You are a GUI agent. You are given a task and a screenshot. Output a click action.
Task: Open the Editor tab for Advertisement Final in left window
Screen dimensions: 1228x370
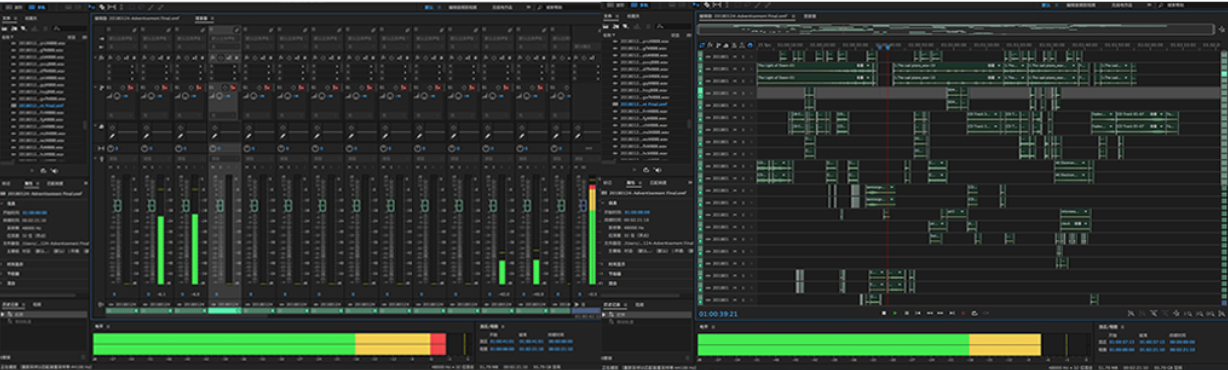(x=138, y=18)
